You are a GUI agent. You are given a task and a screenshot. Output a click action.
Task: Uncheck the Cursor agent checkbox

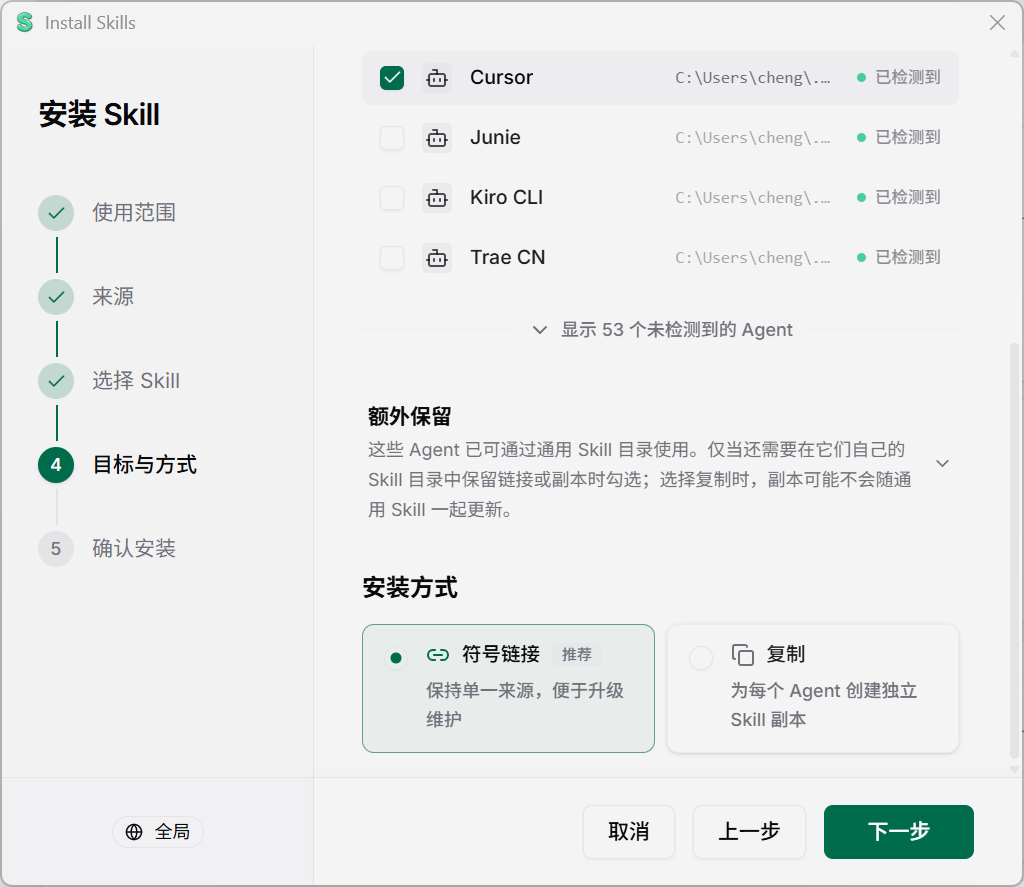(x=392, y=78)
